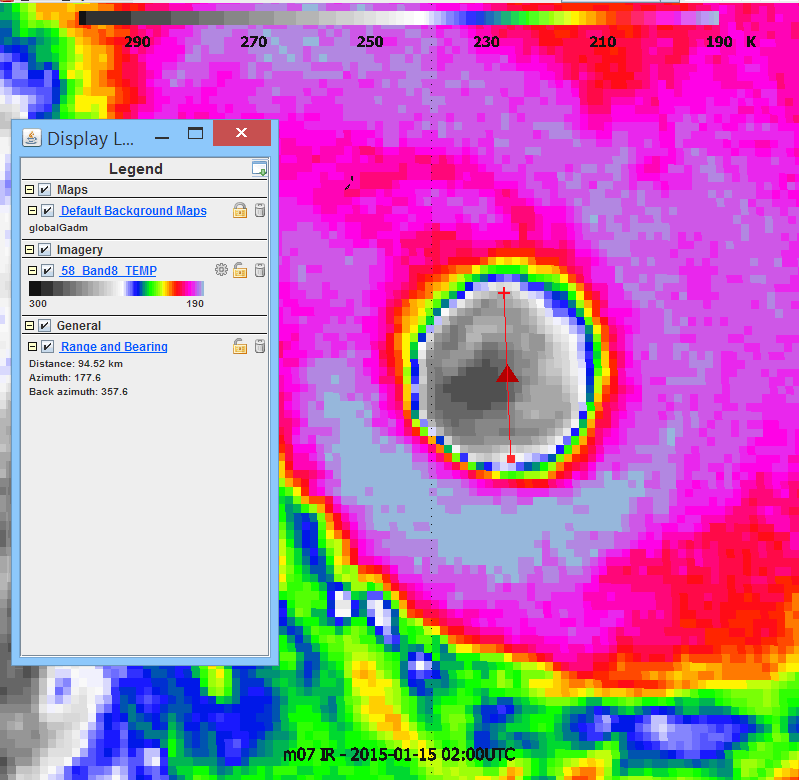Image resolution: width=799 pixels, height=780 pixels.
Task: Click the Java icon in Display Legend title bar
Action: pyautogui.click(x=32, y=138)
